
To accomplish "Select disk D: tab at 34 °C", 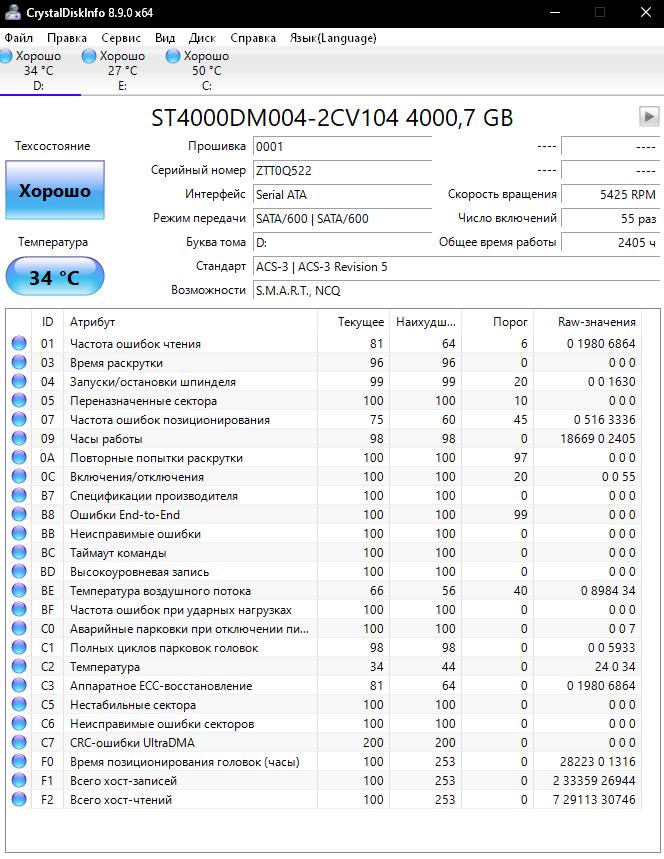I will click(x=38, y=71).
